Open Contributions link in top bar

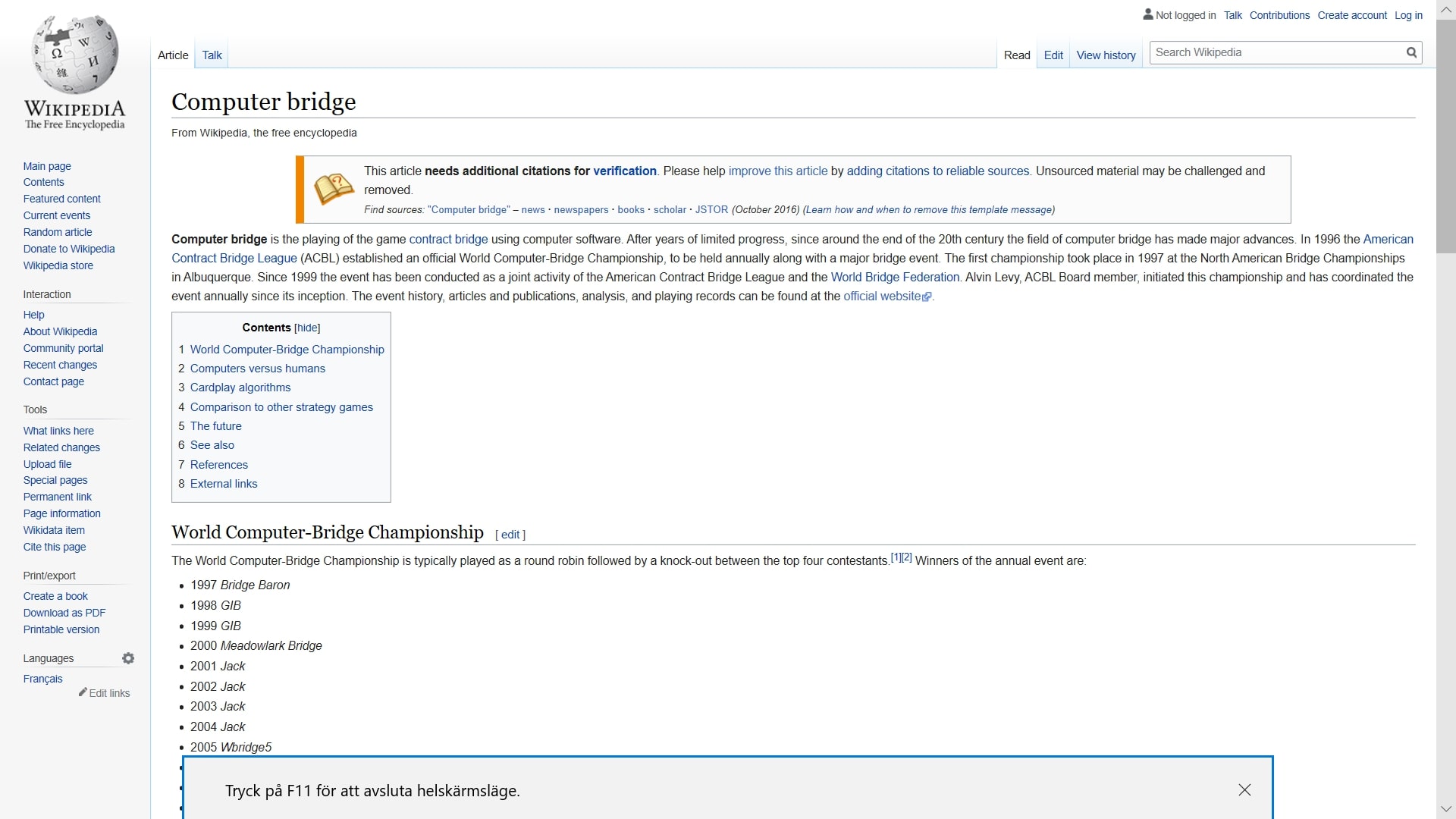click(1279, 15)
